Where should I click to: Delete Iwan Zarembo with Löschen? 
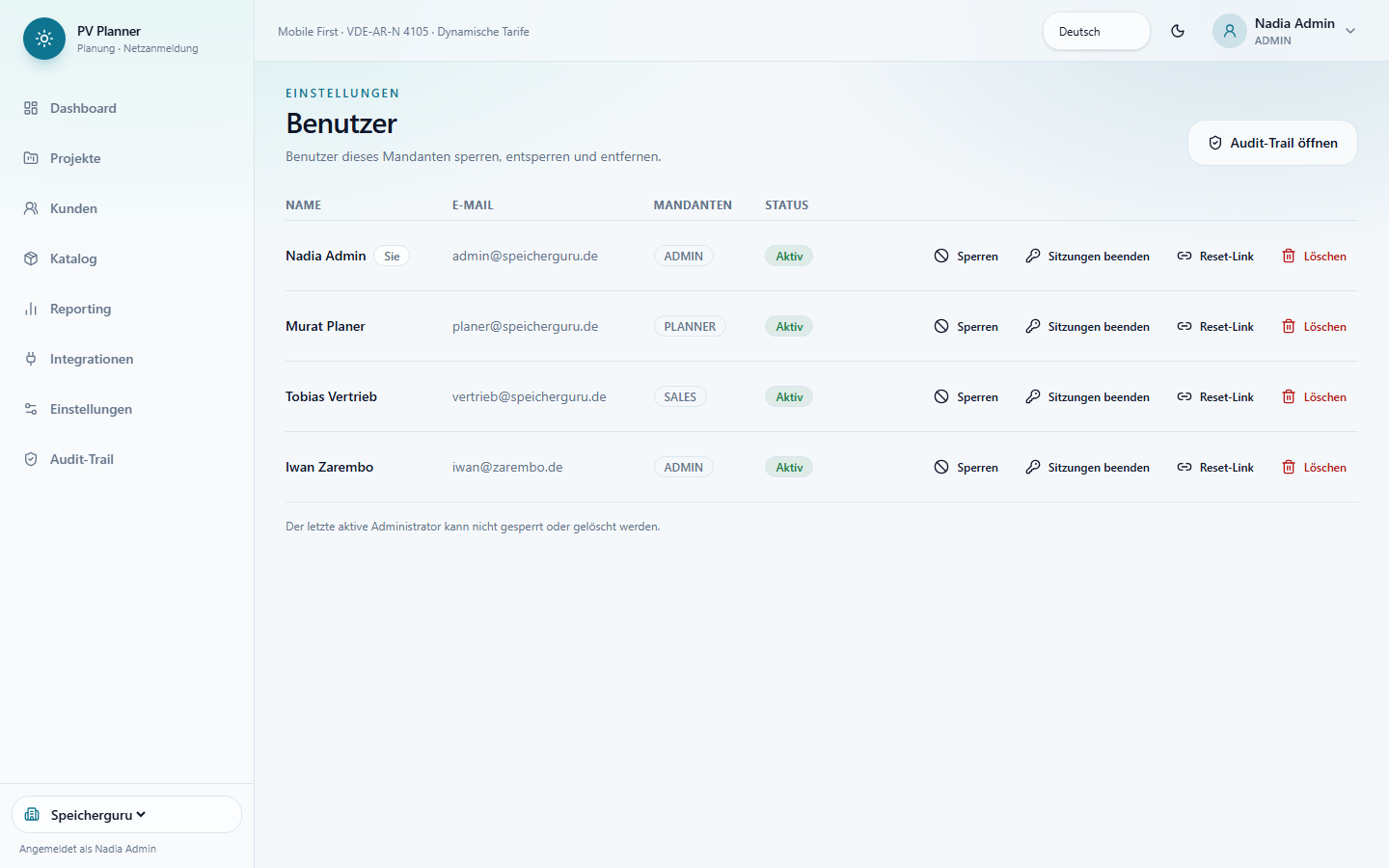pos(1314,467)
